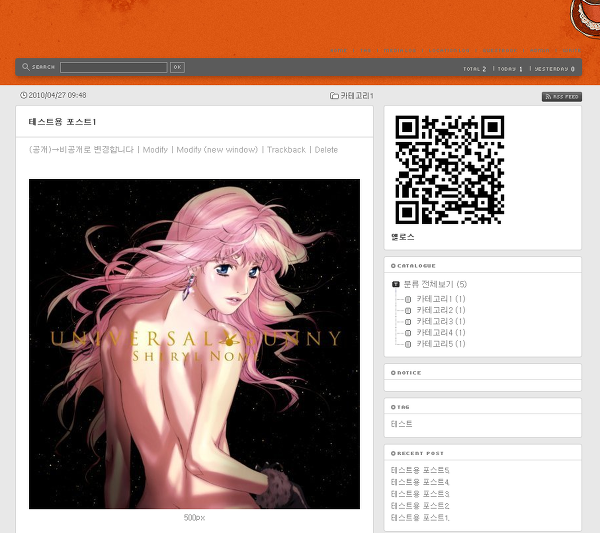Click the tree icon next to 카테고리4
The height and width of the screenshot is (533, 600).
click(x=408, y=333)
